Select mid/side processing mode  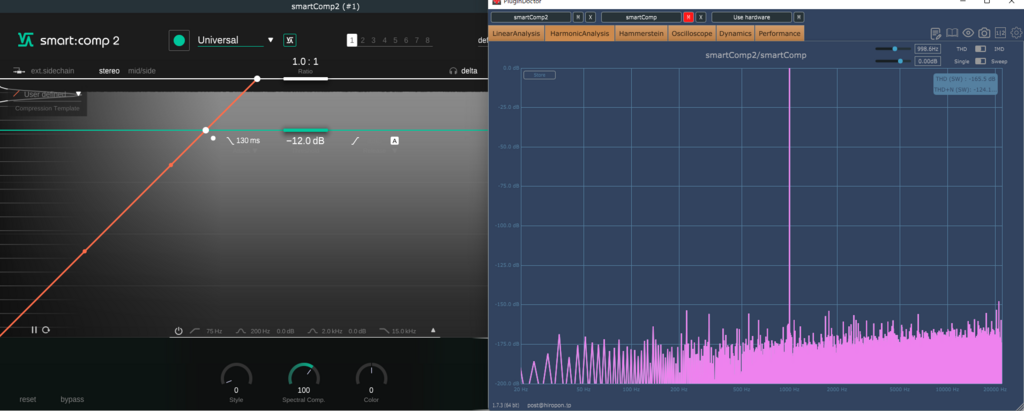pos(142,71)
